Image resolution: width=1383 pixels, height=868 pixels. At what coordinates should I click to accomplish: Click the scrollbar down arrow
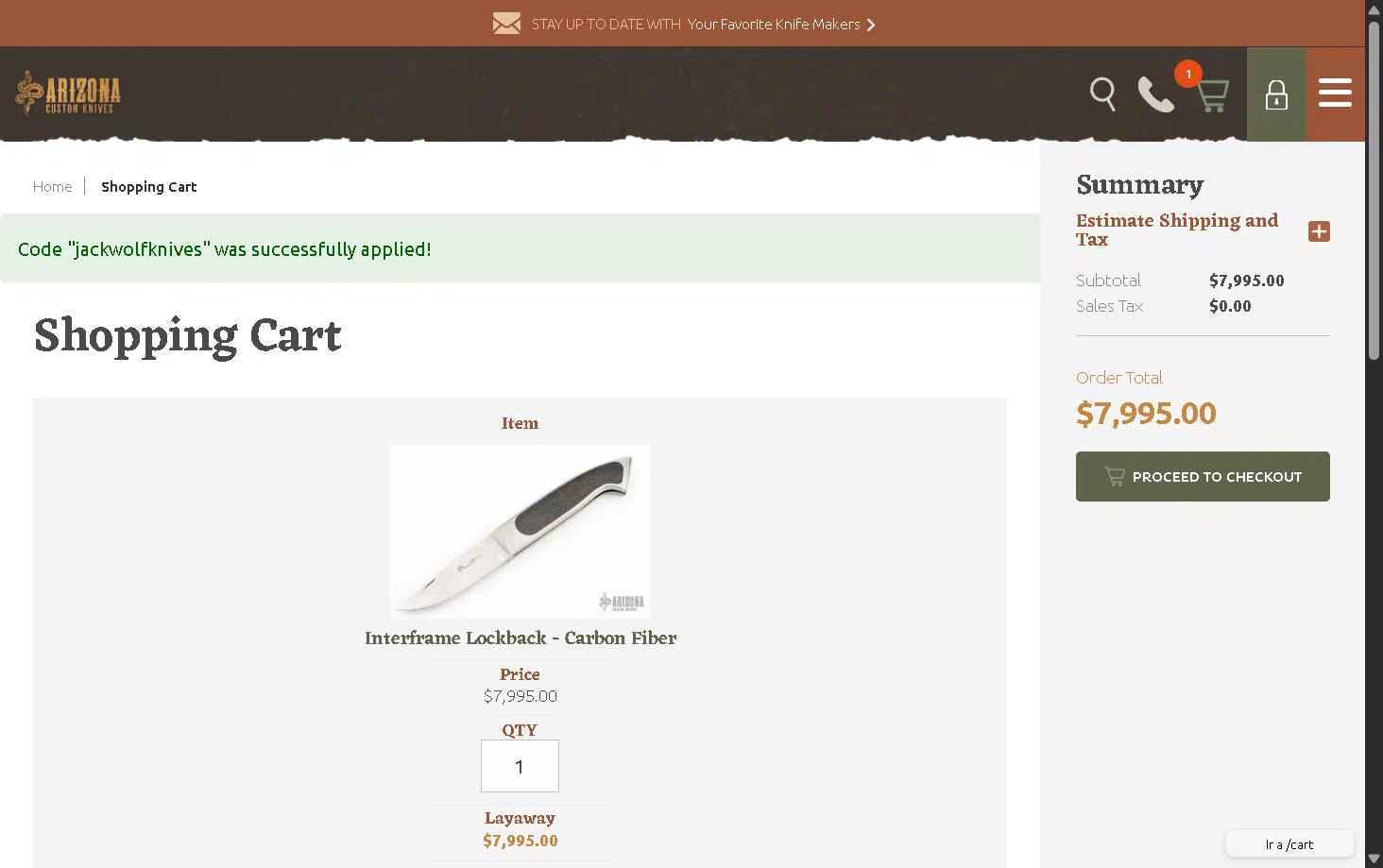(x=1374, y=859)
